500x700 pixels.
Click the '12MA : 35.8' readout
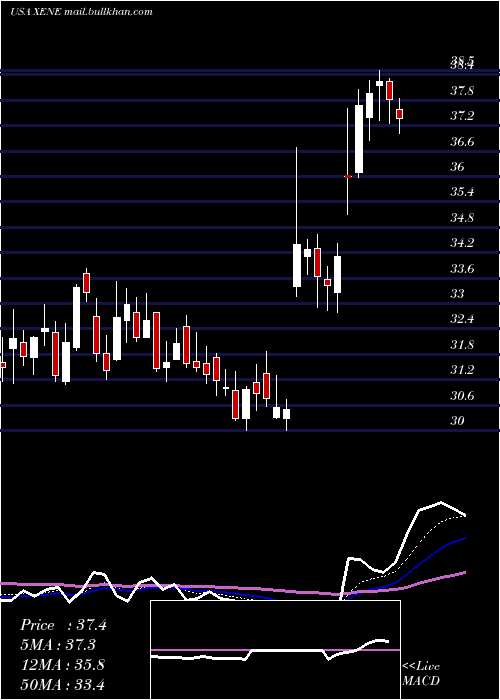(63, 664)
